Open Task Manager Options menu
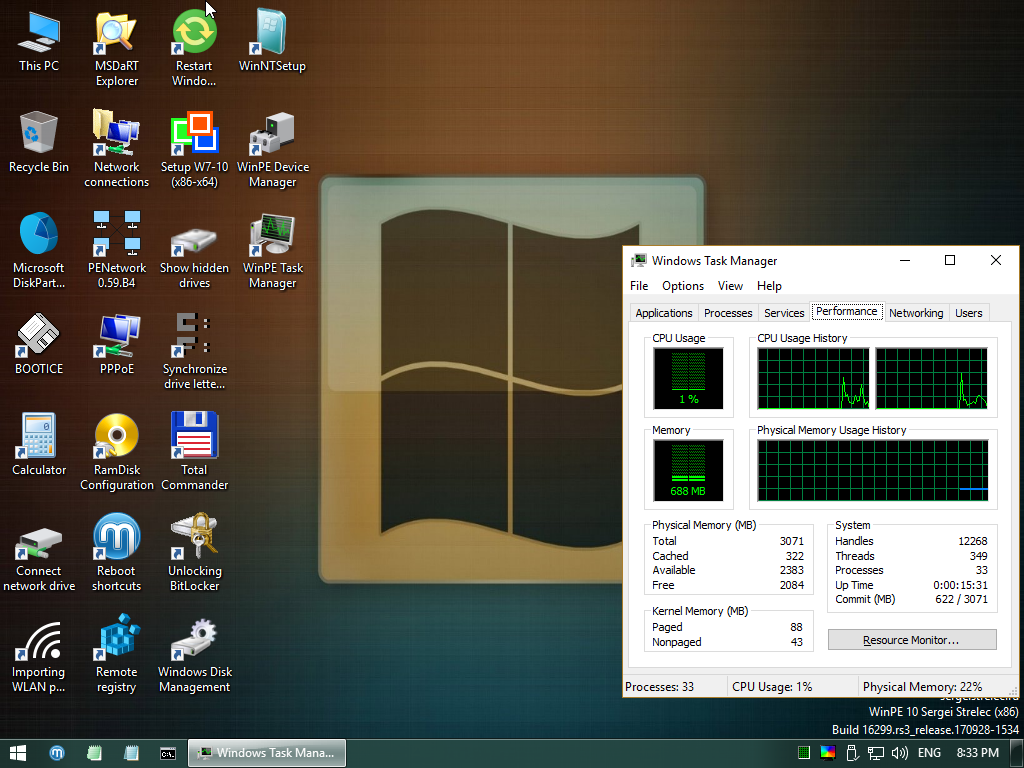Viewport: 1024px width, 768px height. (x=682, y=286)
